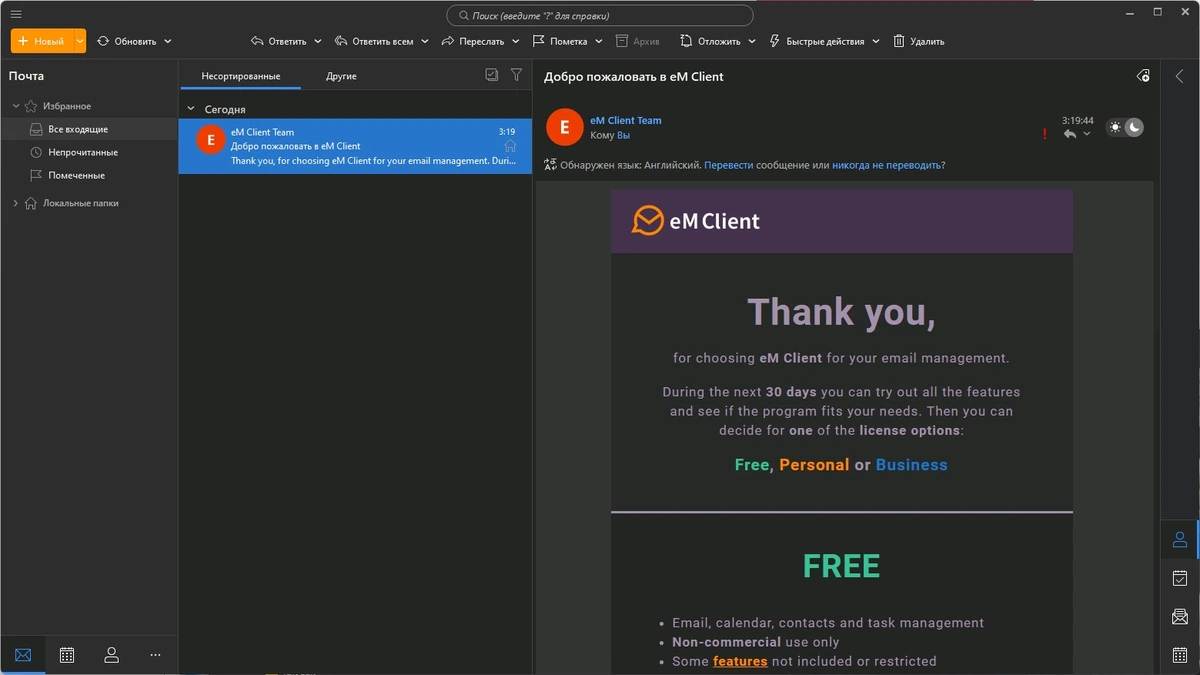
Task: Expand the Ответить dropdown arrow
Action: [x=318, y=41]
